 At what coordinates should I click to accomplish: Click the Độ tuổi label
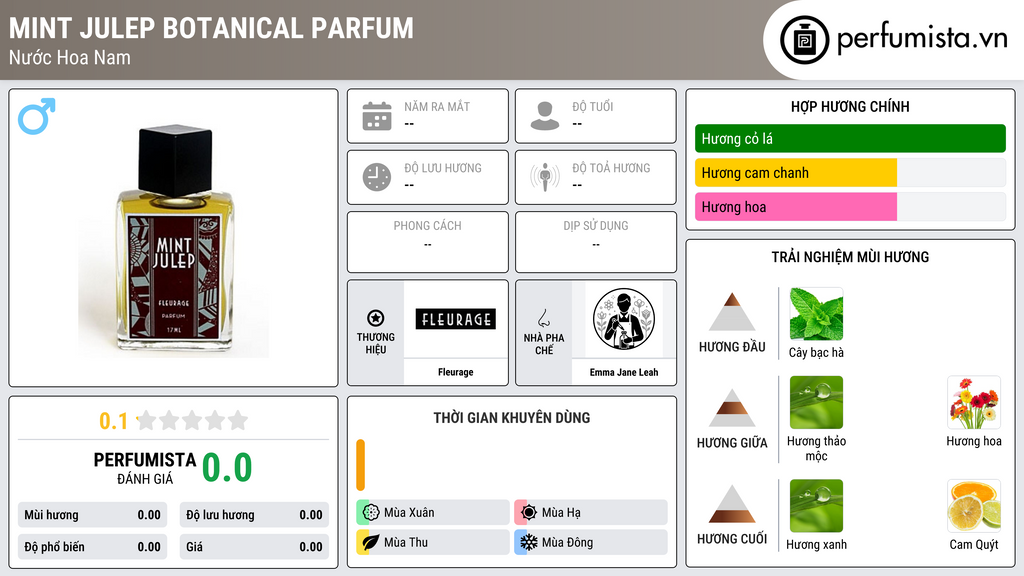[x=593, y=106]
